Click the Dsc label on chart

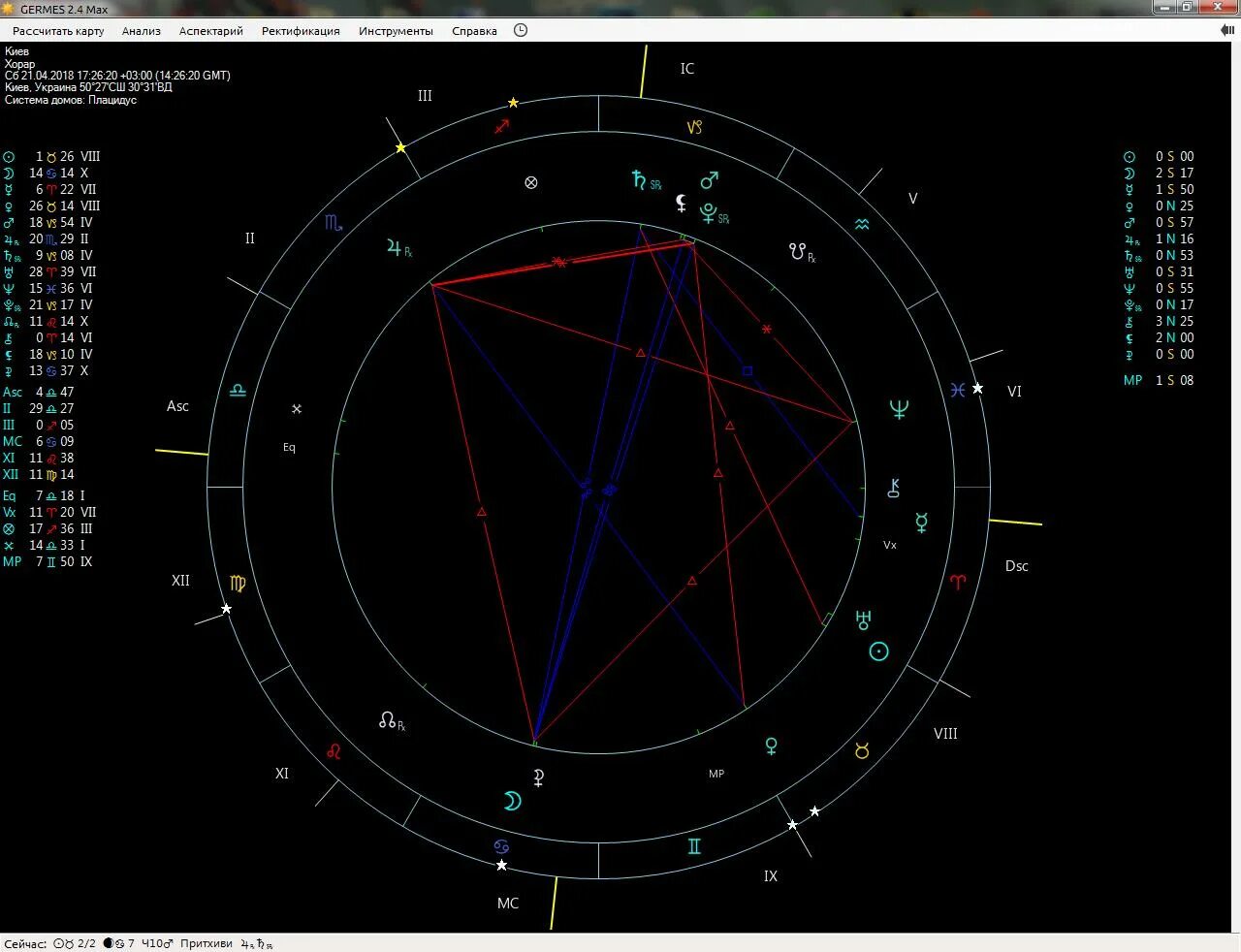tap(1016, 566)
